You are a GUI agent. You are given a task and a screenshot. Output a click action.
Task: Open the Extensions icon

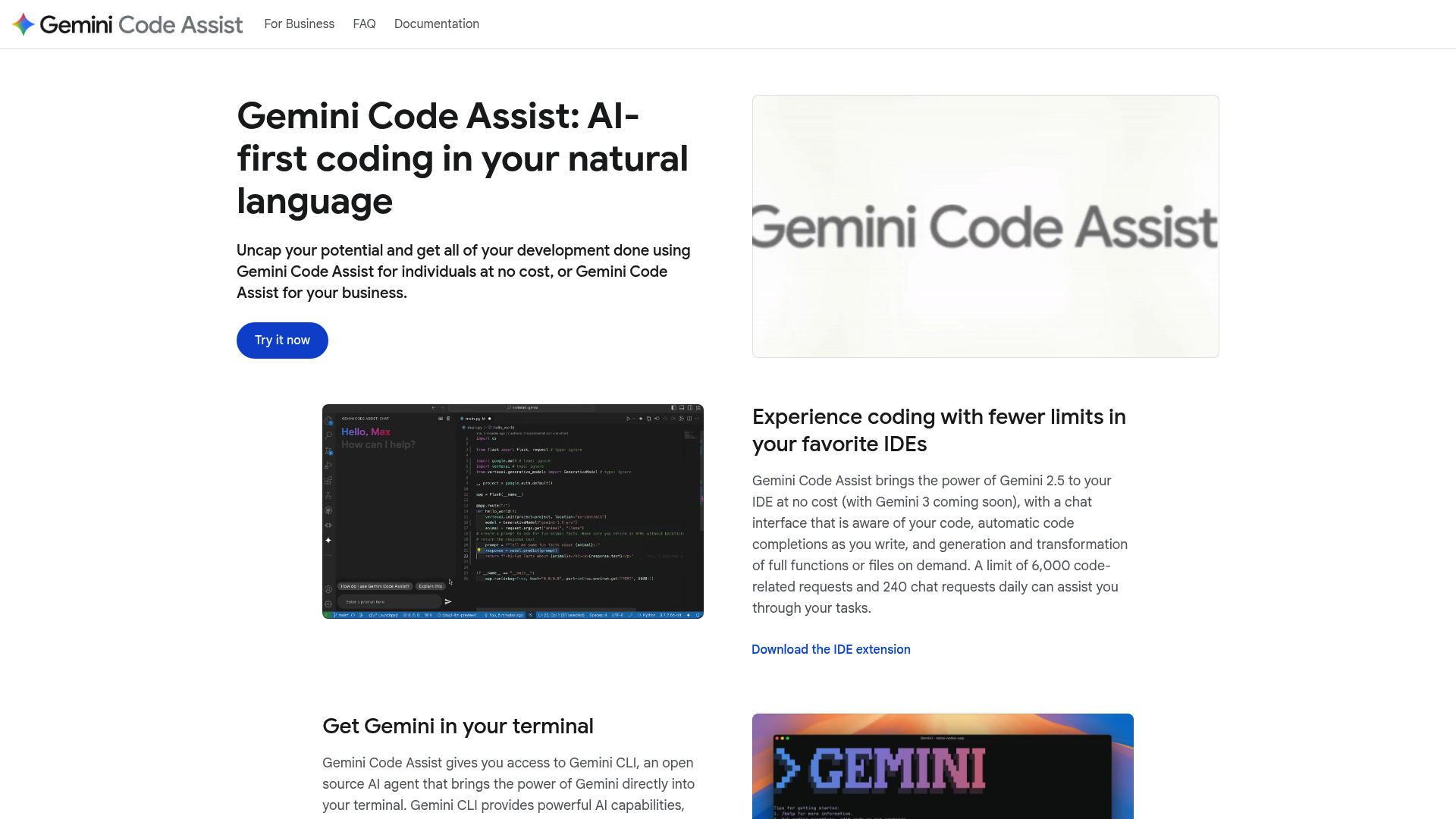(x=328, y=480)
